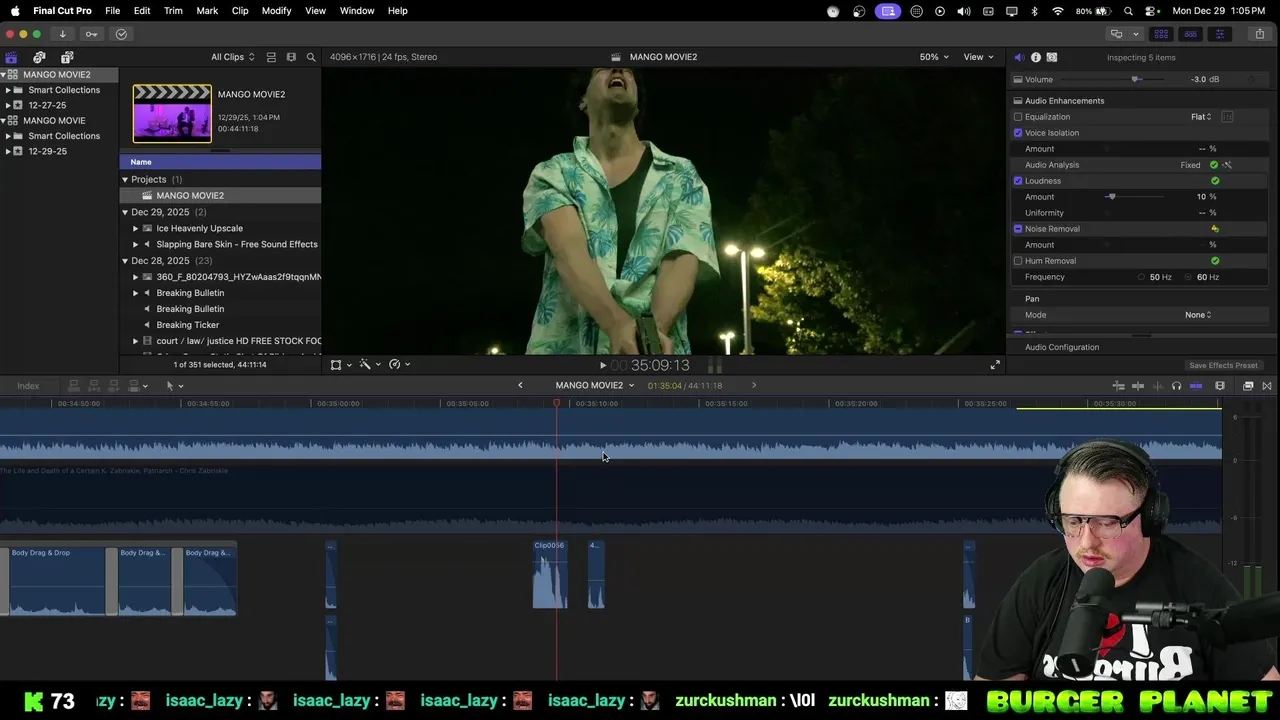
Task: Open the Edit menu
Action: pos(142,11)
